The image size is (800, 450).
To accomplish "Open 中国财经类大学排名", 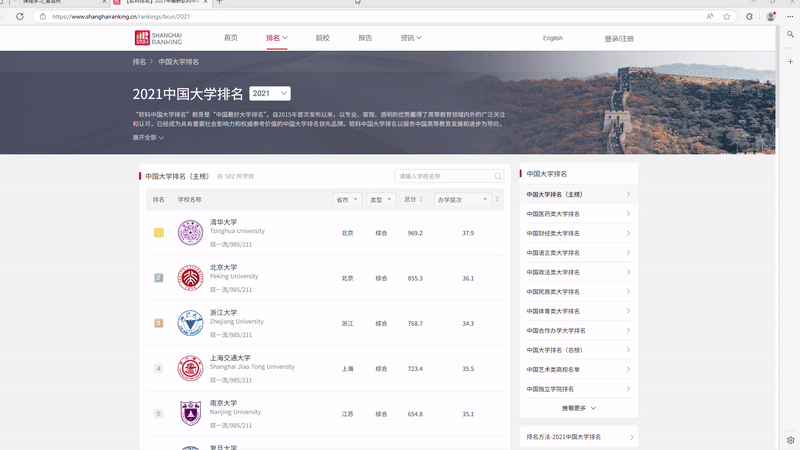I will point(579,233).
